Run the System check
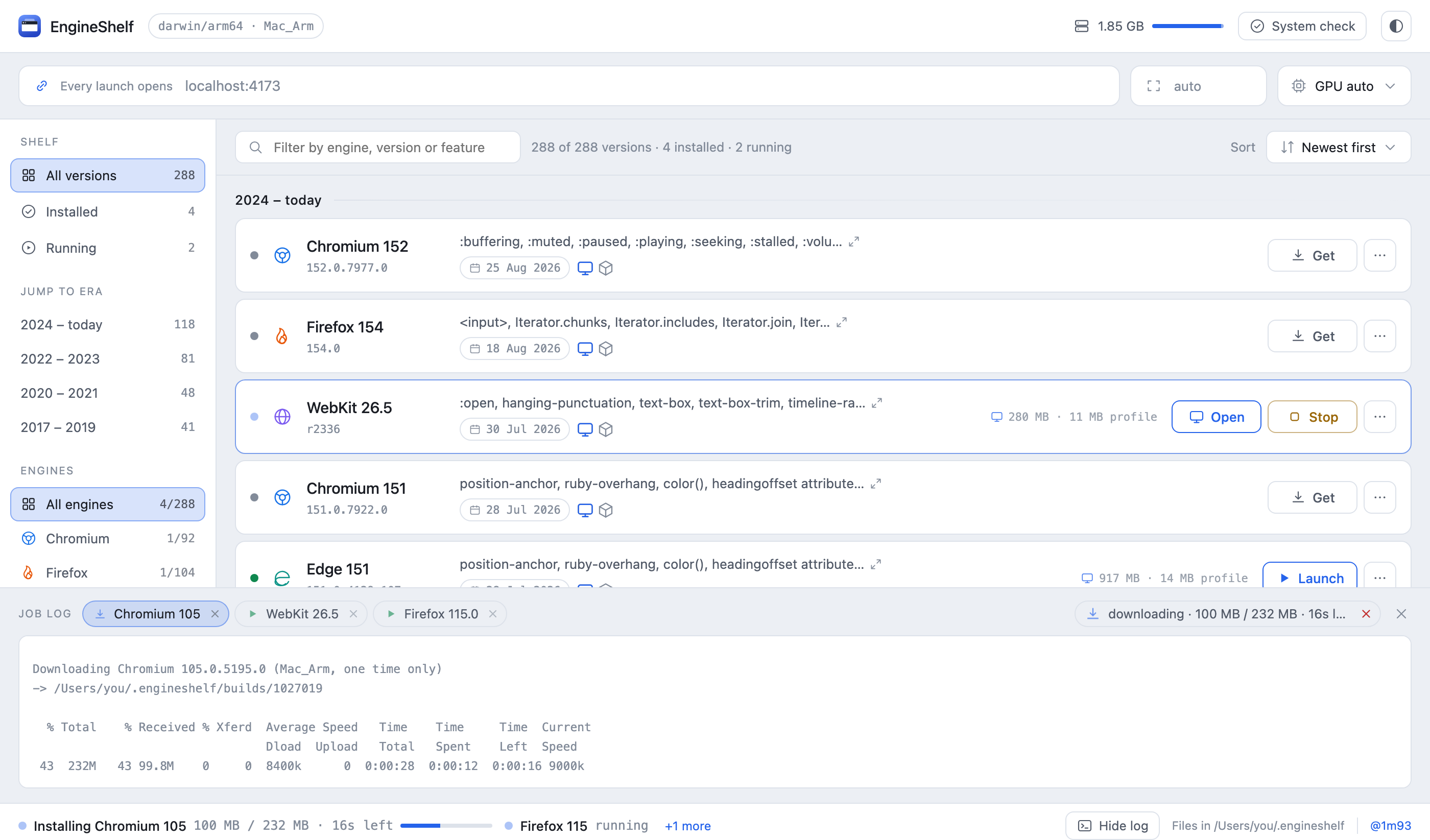Image resolution: width=1430 pixels, height=840 pixels. coord(1302,26)
